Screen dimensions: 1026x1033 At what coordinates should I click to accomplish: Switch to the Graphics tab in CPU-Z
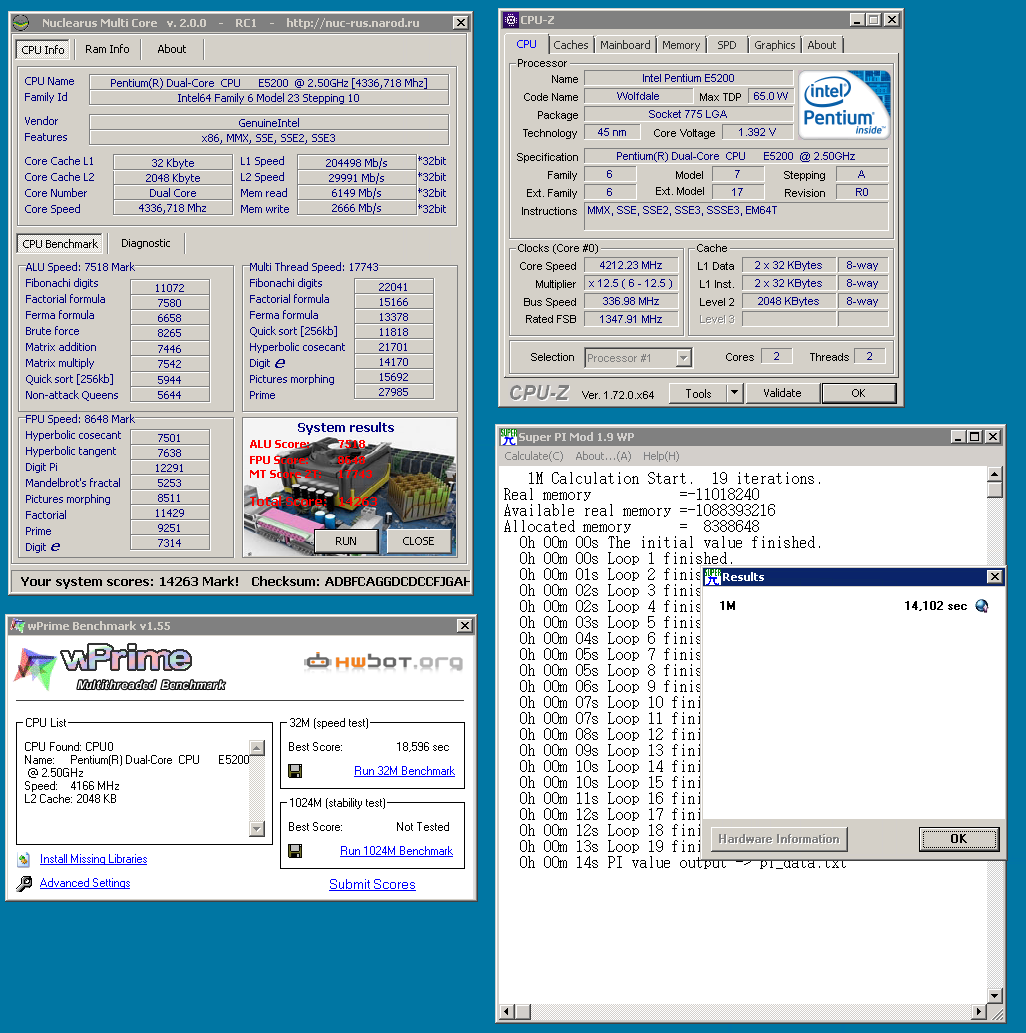[774, 45]
